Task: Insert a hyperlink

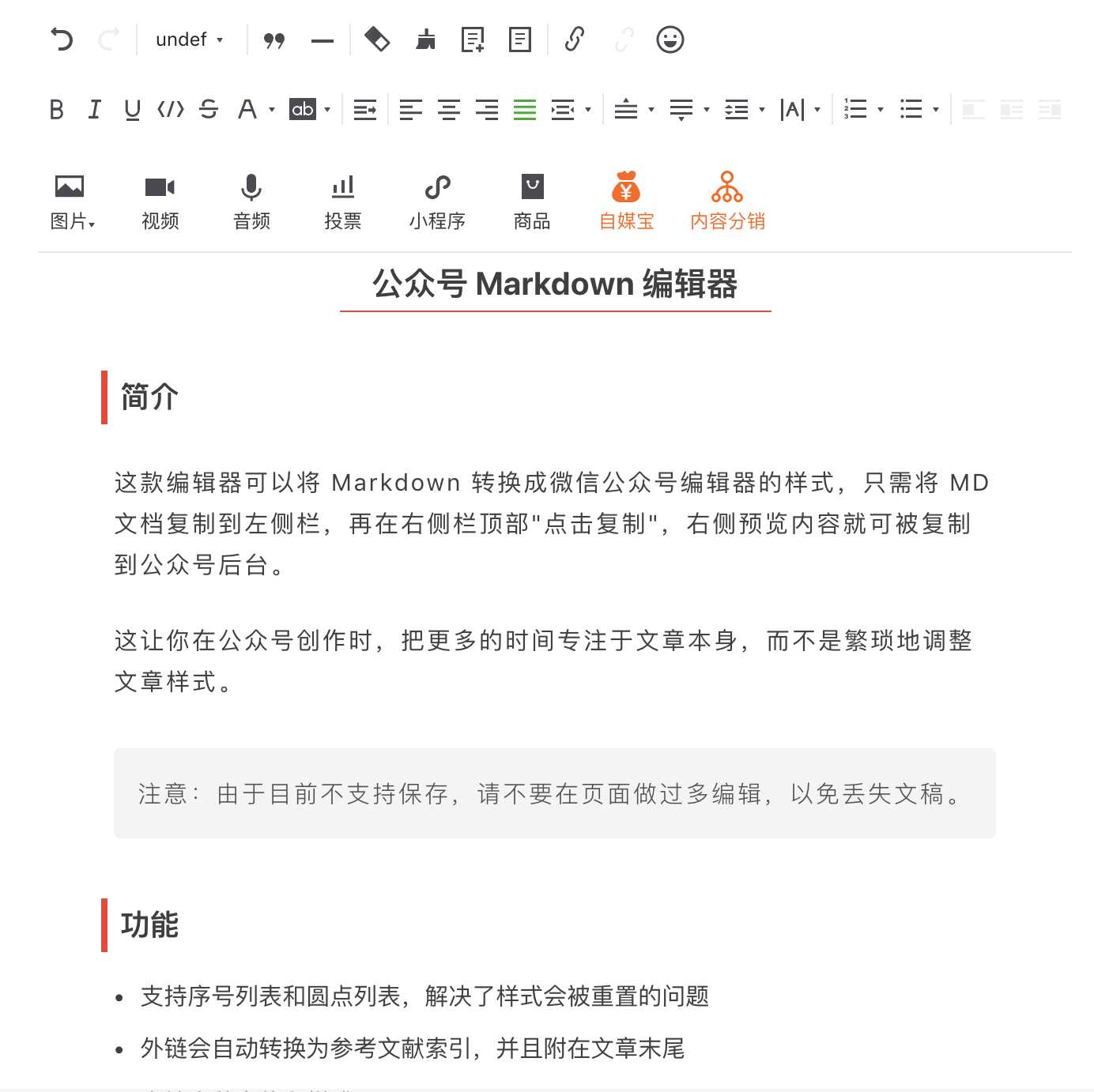Action: [575, 40]
